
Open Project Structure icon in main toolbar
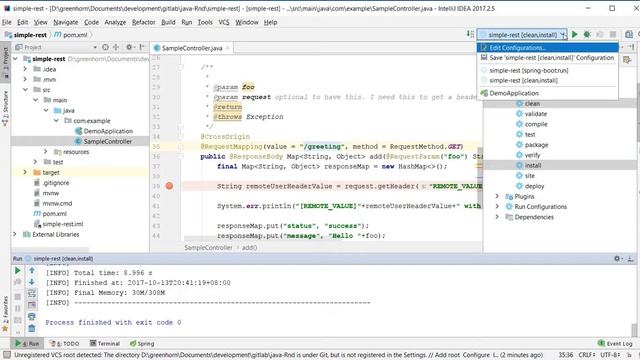629,34
